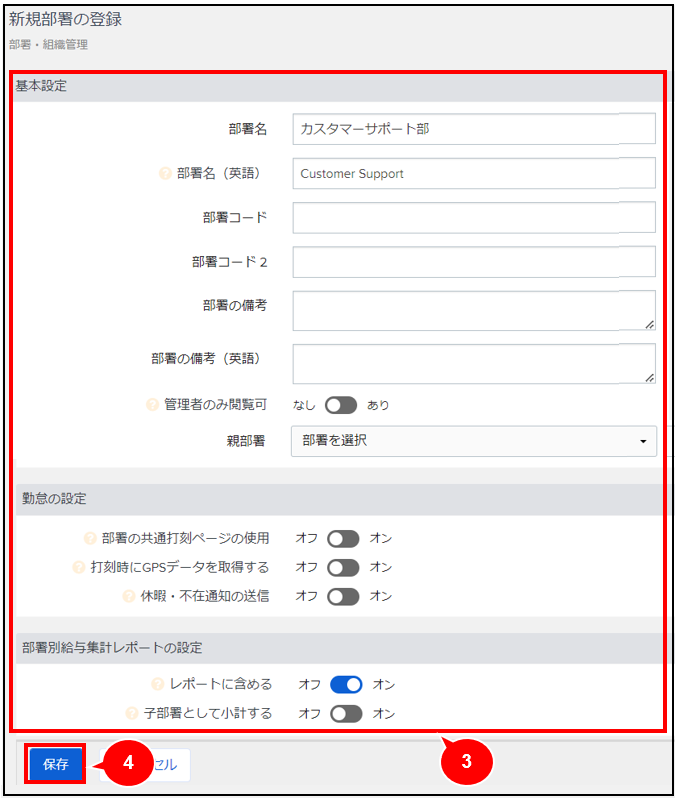675x798 pixels.
Task: Click the 部署名 text field
Action: click(474, 129)
